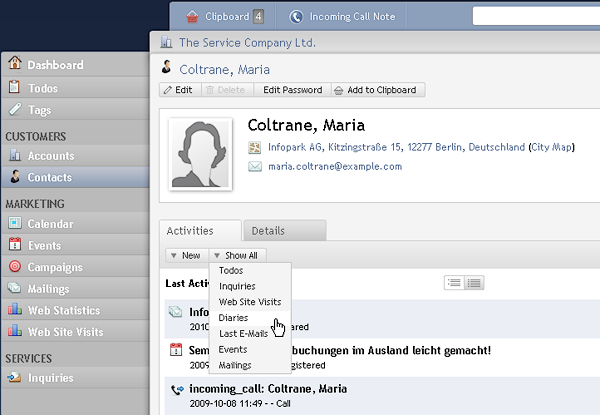
Task: Click the Campaigns target icon in sidebar
Action: (15, 266)
